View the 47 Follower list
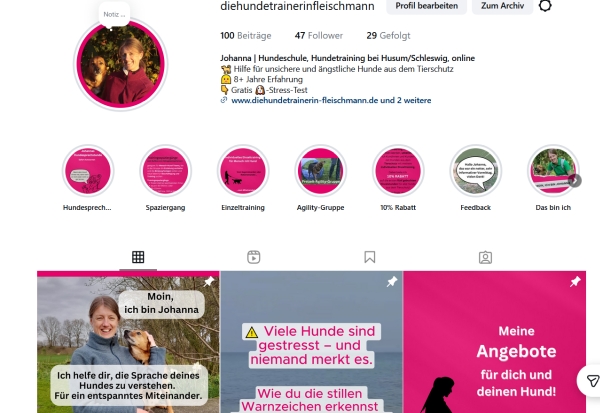This screenshot has height=413, width=600. pyautogui.click(x=319, y=36)
